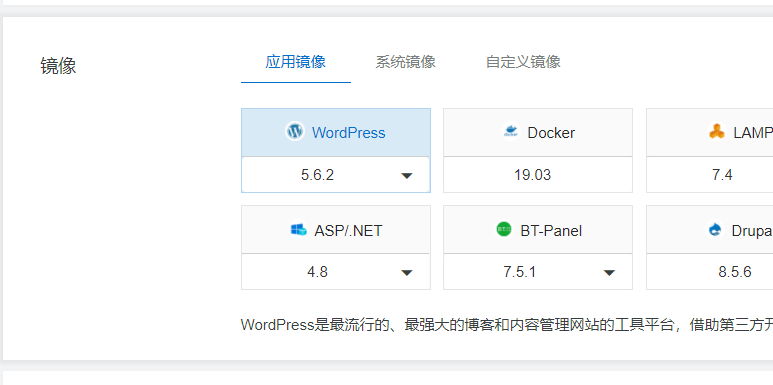Click the Drupal version value 8.5.6
This screenshot has width=773, height=385.
pyautogui.click(x=735, y=272)
